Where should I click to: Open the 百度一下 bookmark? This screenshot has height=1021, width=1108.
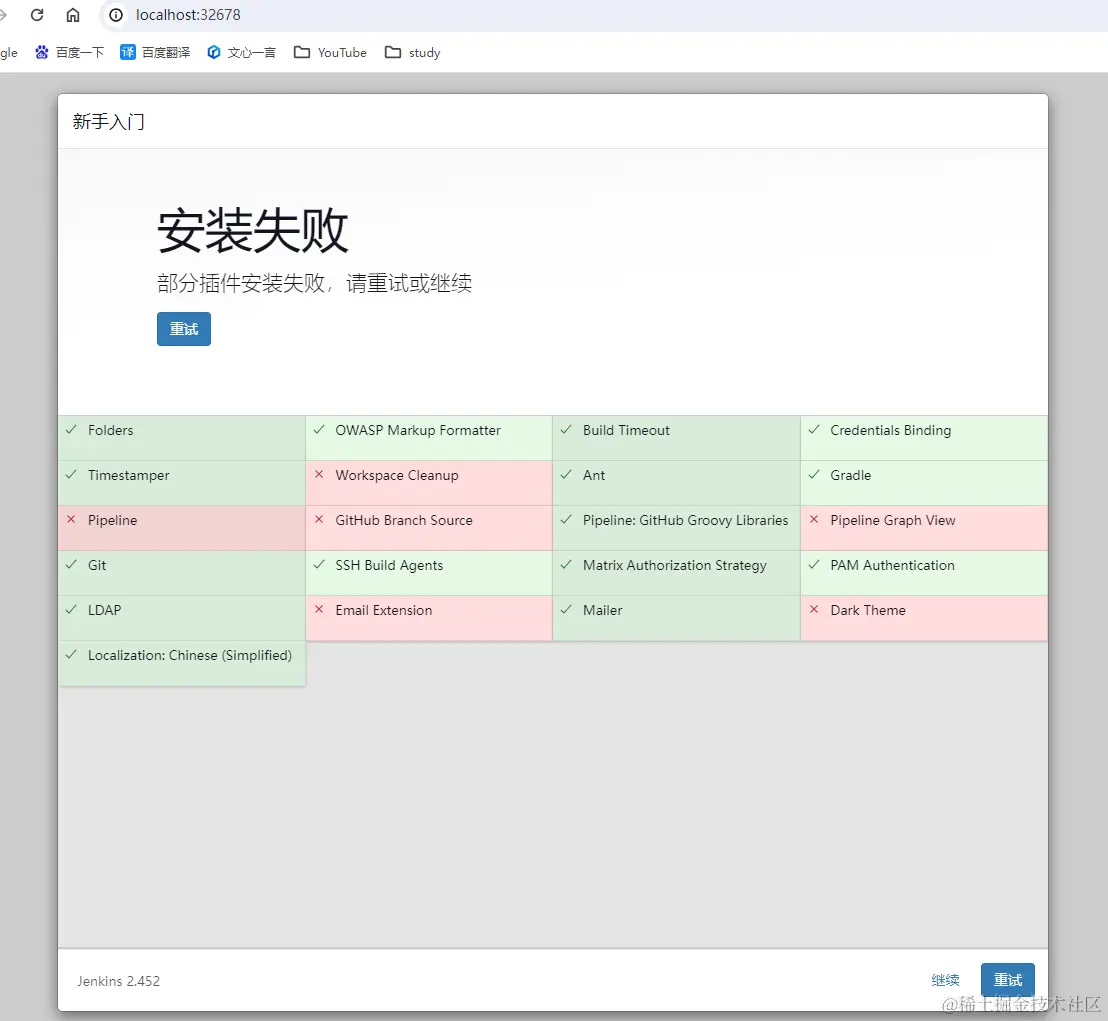pos(69,52)
